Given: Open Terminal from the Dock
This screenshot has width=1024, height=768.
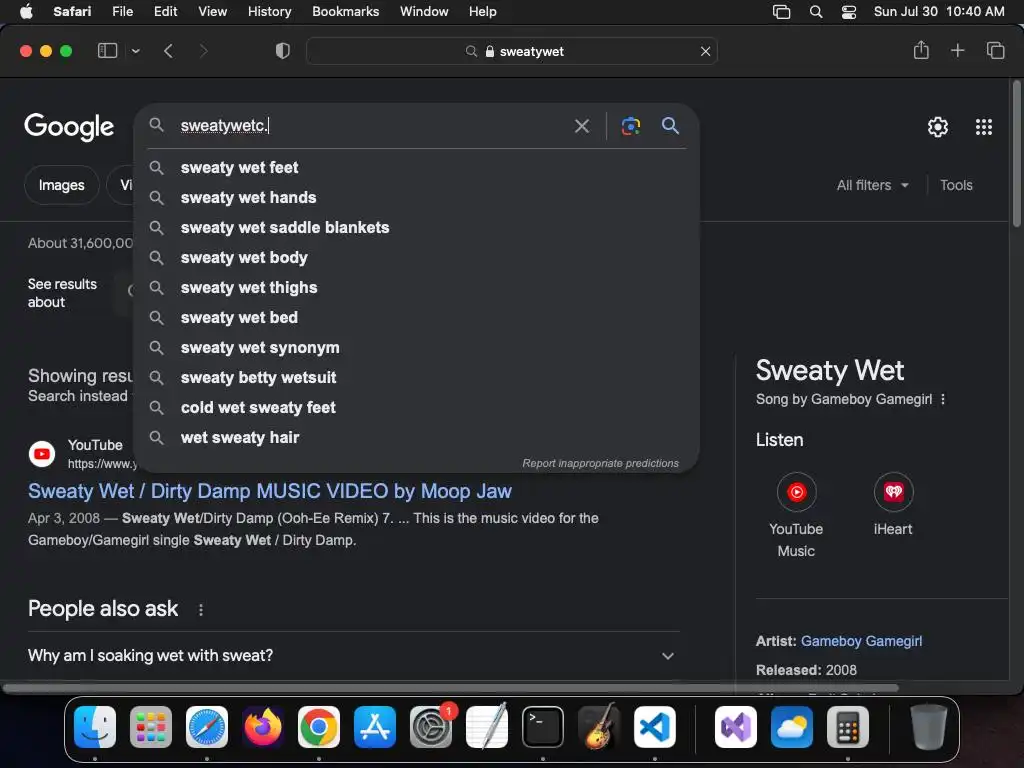Looking at the screenshot, I should (543, 727).
